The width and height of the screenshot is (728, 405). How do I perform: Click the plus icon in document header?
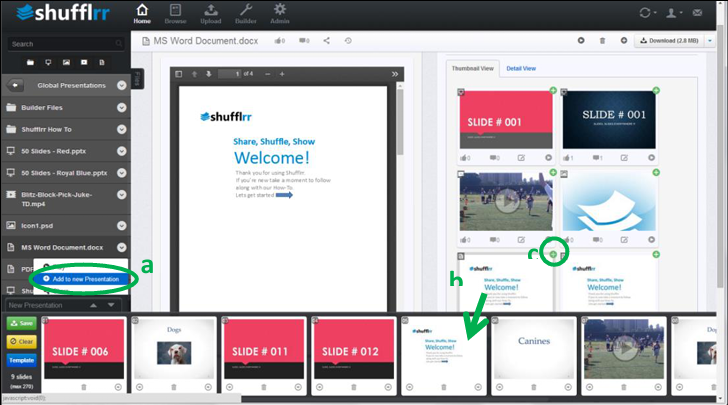624,41
